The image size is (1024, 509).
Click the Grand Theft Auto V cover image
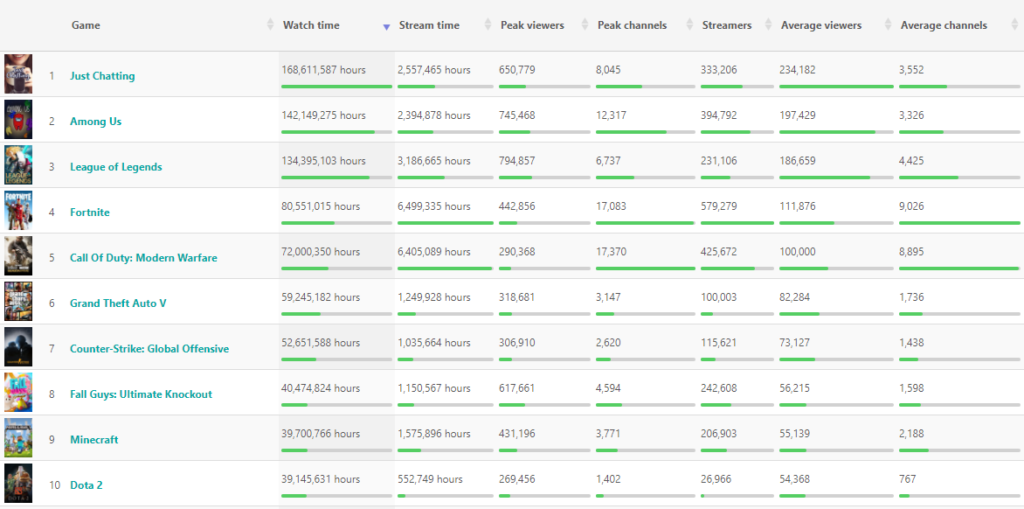18,301
